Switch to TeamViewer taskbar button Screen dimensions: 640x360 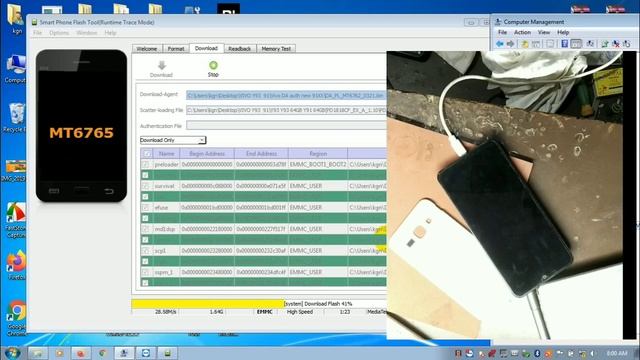[146, 353]
